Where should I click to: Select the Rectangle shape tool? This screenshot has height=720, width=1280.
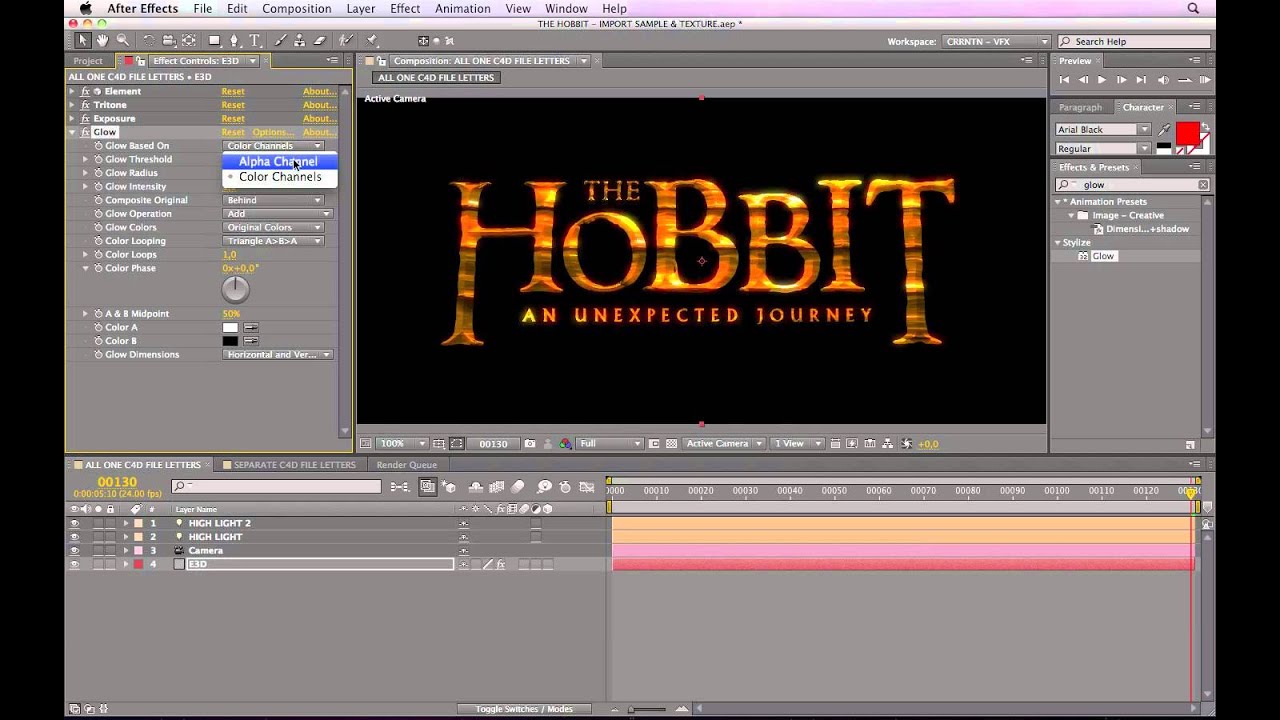pos(214,41)
